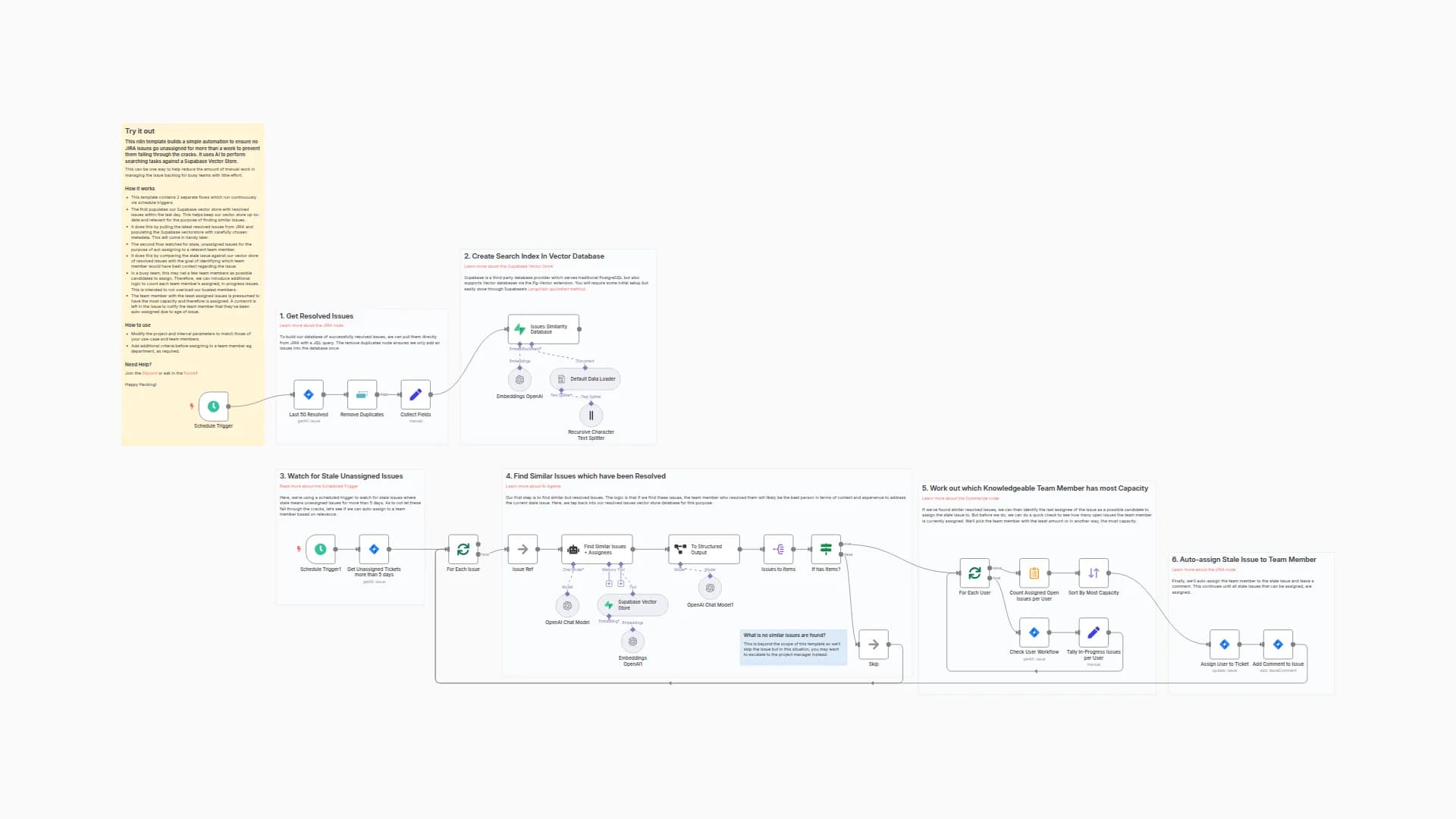The height and width of the screenshot is (819, 1456).
Task: Click '5. Work out which Knowledgeable Team Member' heading
Action: pos(1035,488)
